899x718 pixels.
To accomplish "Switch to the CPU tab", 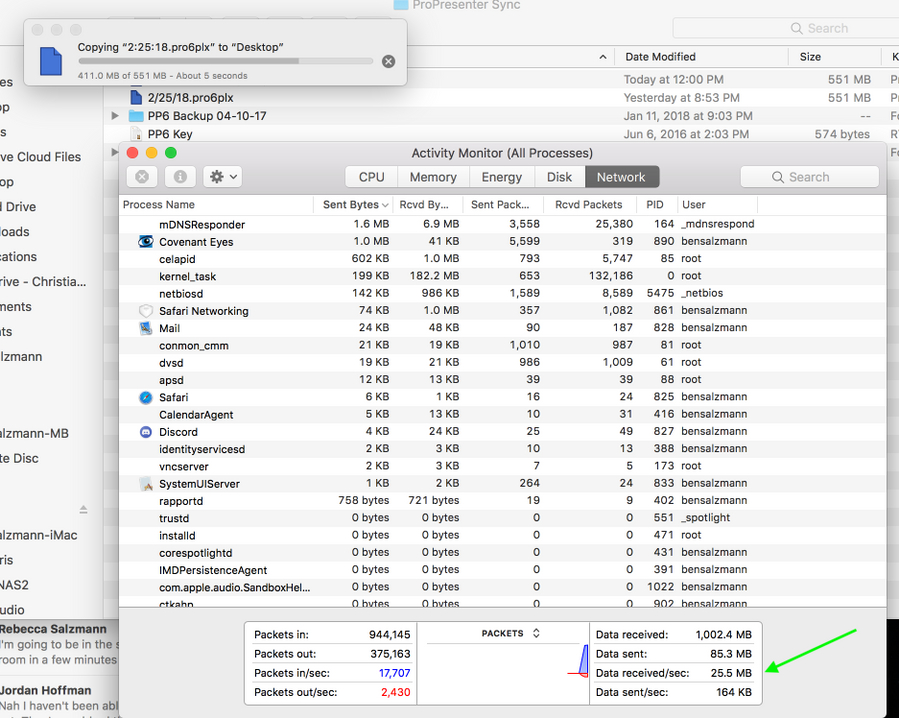I will [x=372, y=177].
